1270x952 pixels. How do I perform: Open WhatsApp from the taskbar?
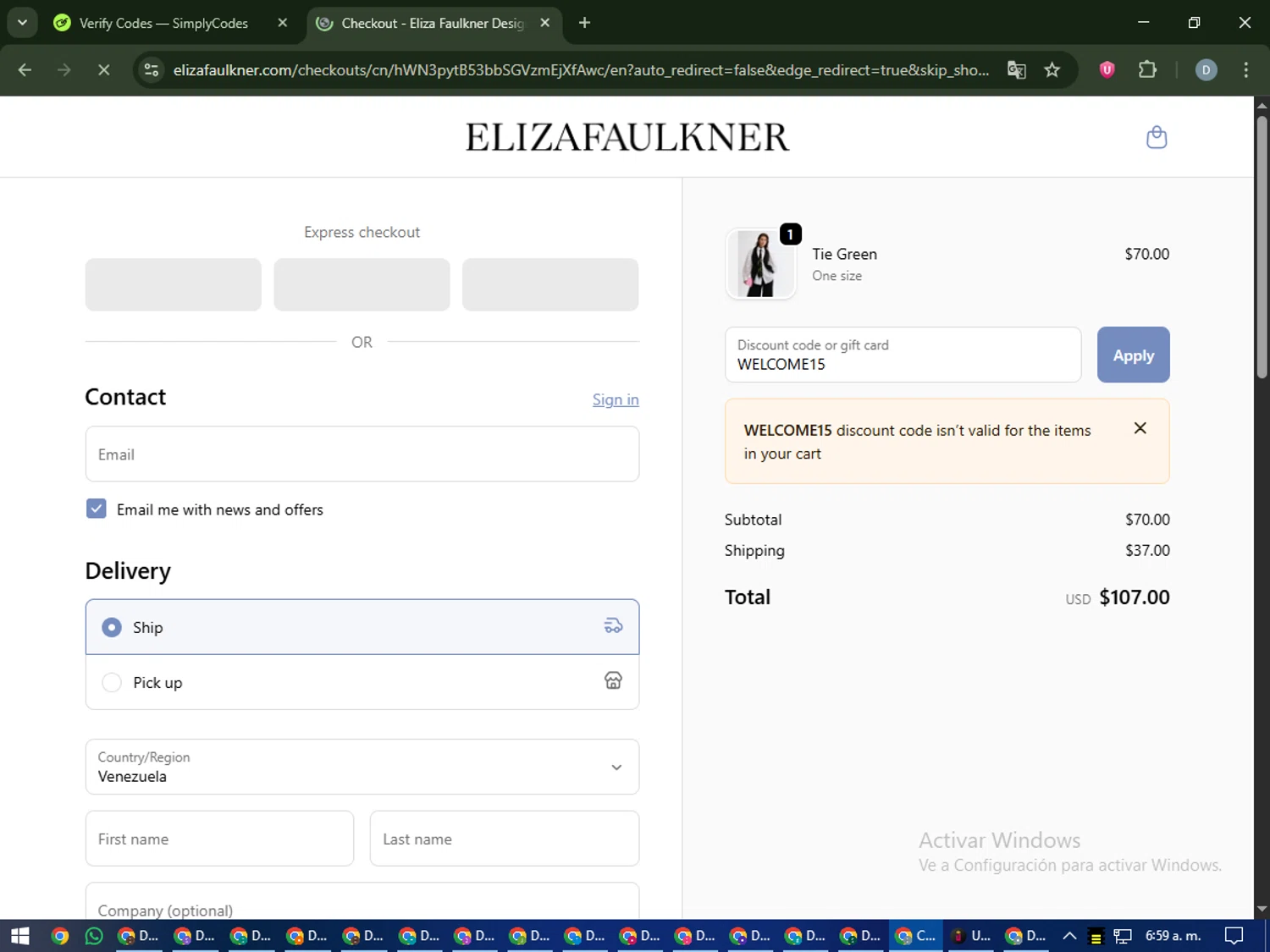tap(94, 936)
